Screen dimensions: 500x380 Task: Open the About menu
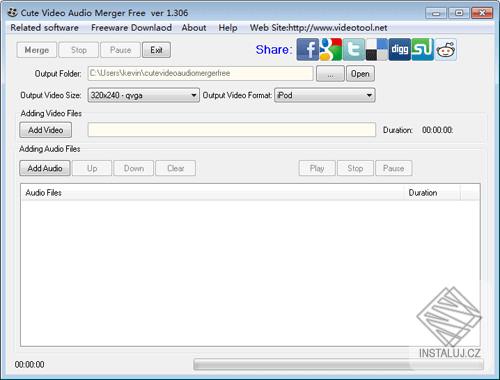[194, 28]
